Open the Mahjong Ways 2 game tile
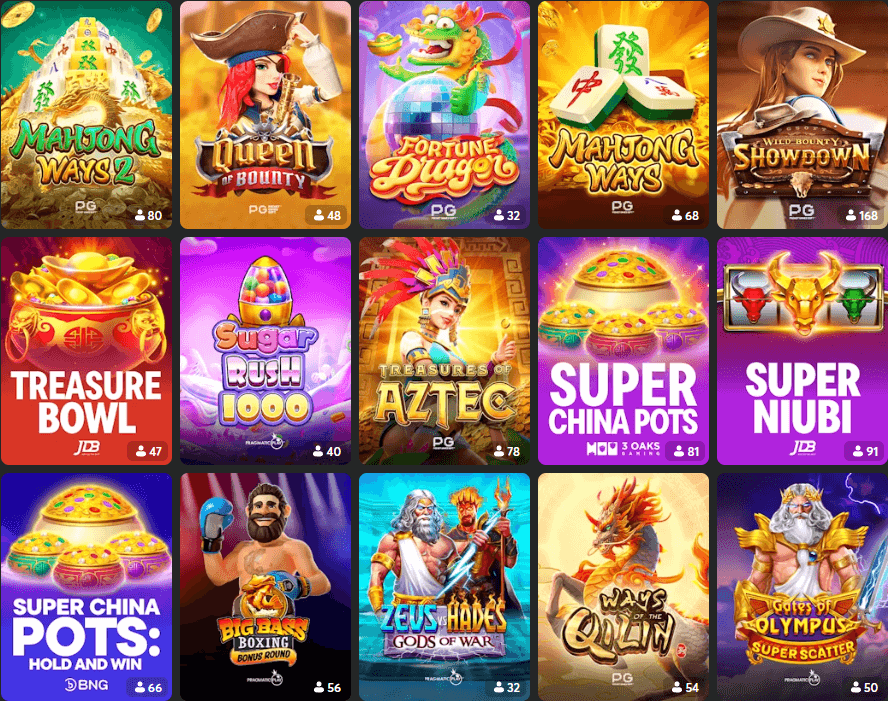 tap(86, 115)
